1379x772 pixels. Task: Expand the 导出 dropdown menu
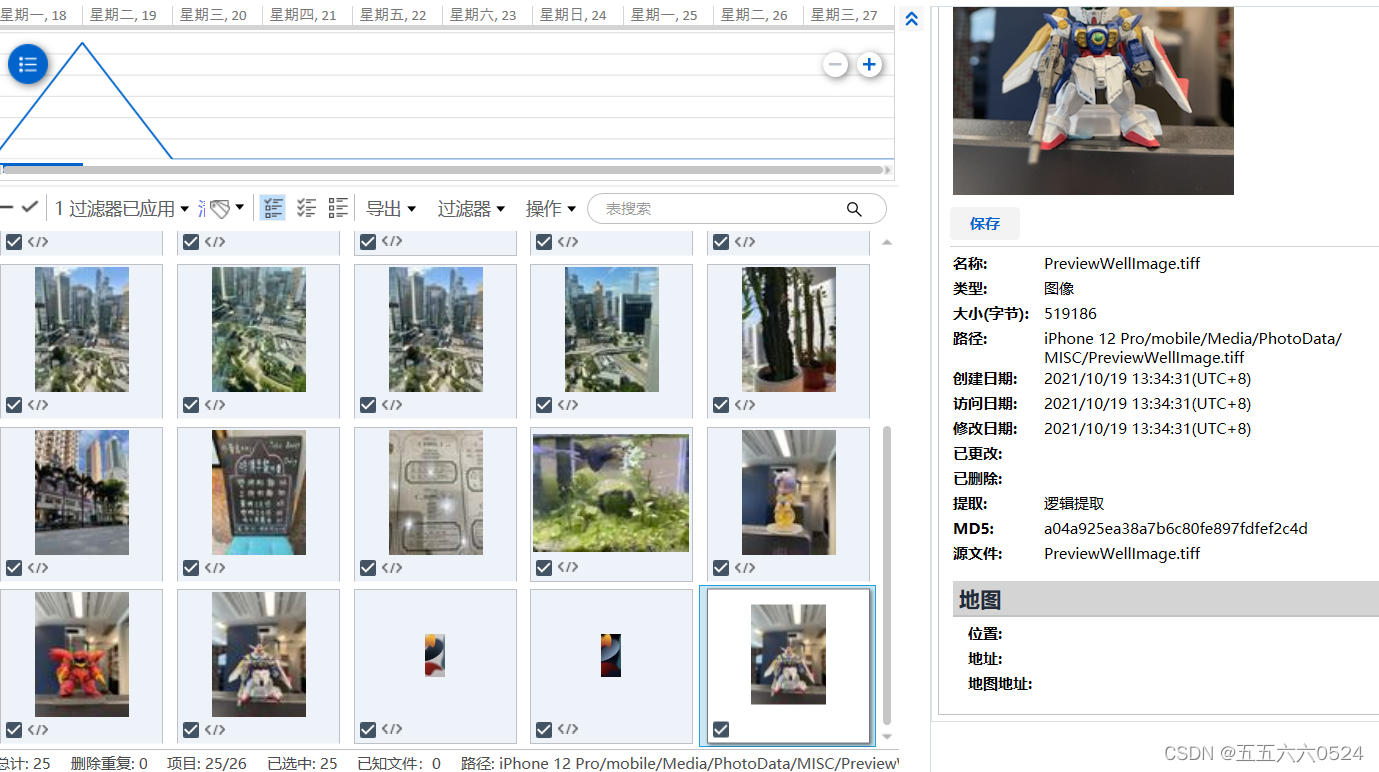click(390, 208)
